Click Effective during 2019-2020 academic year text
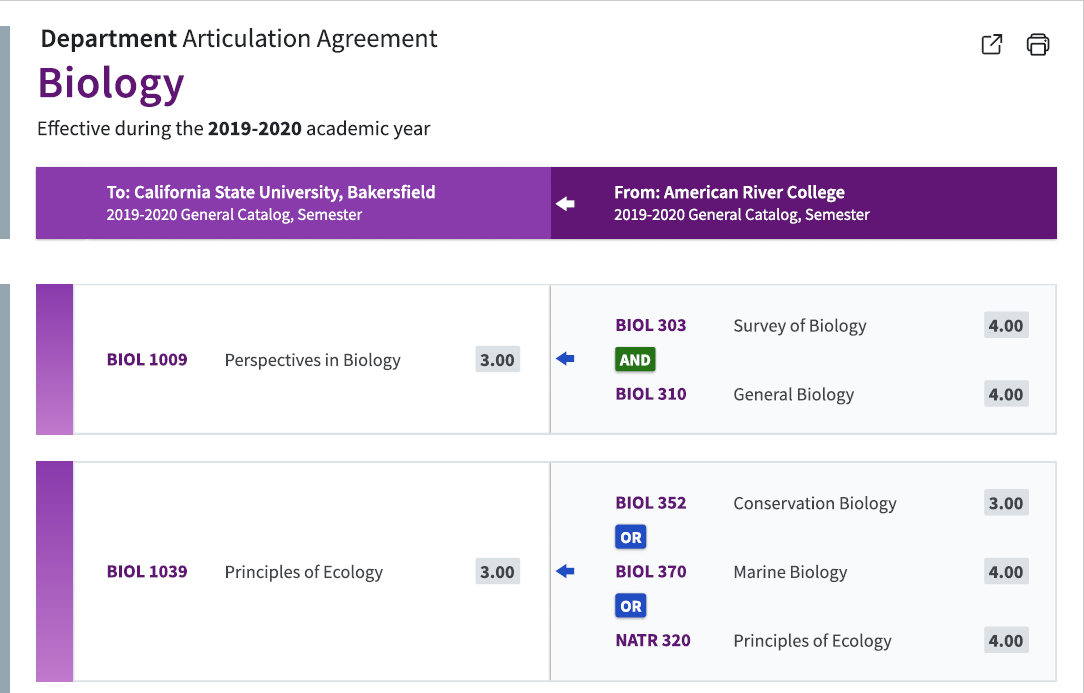Image resolution: width=1084 pixels, height=693 pixels. 234,129
